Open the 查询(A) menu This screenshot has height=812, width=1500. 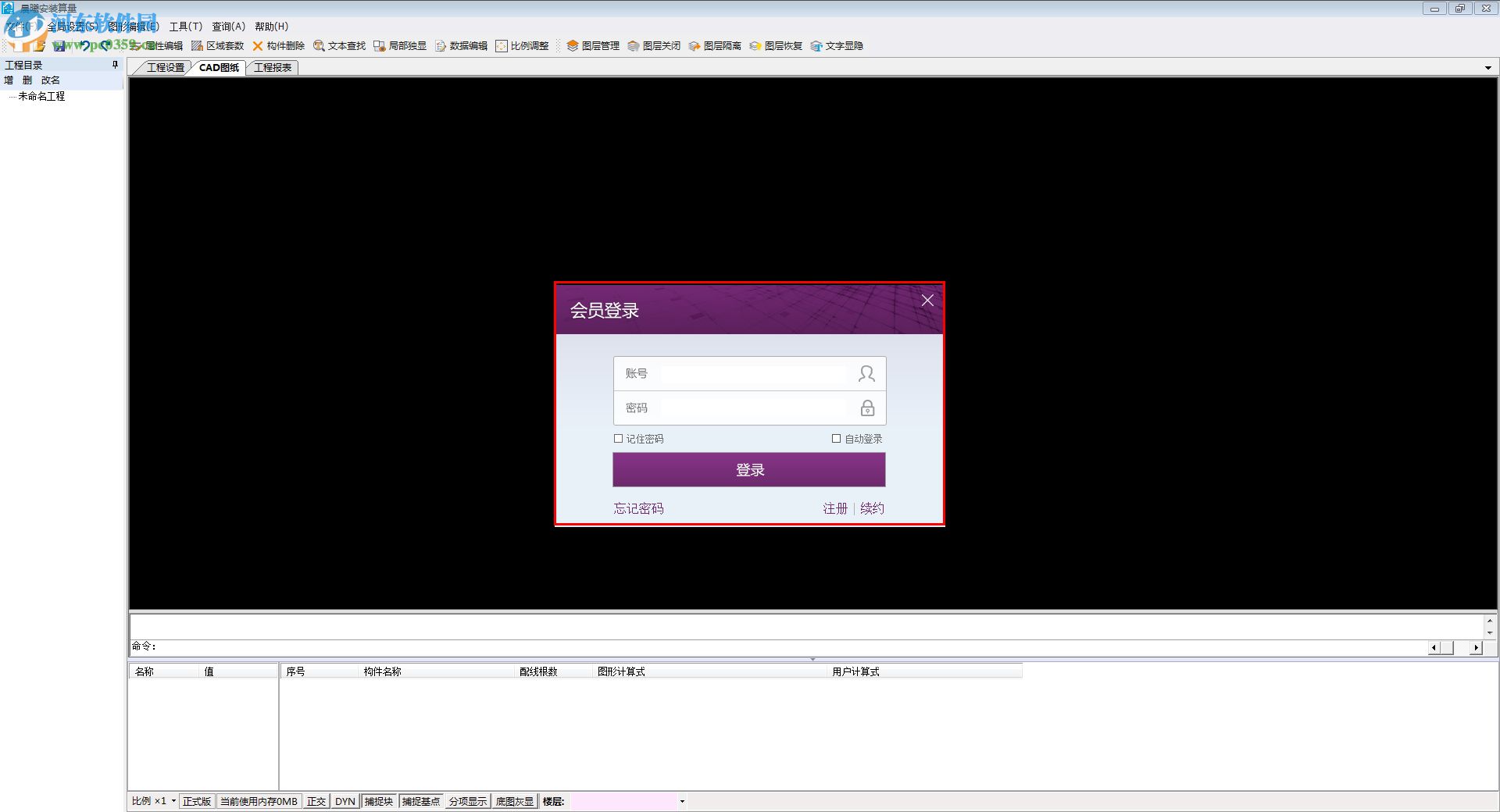(228, 27)
